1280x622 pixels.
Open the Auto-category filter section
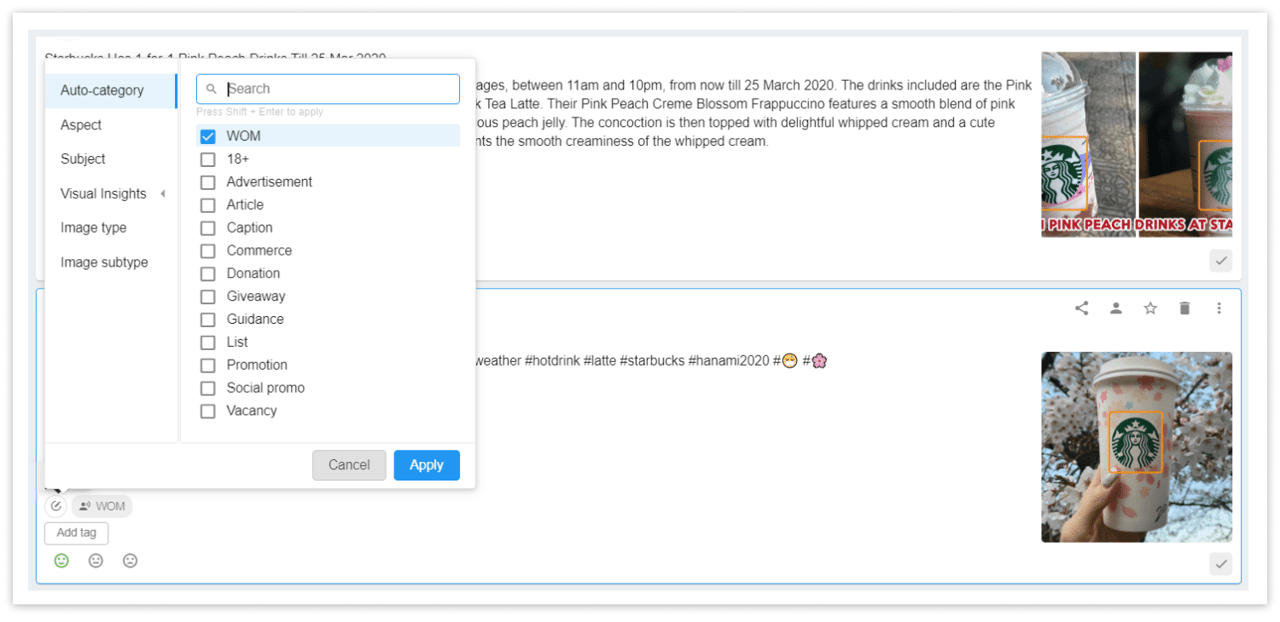[x=110, y=90]
